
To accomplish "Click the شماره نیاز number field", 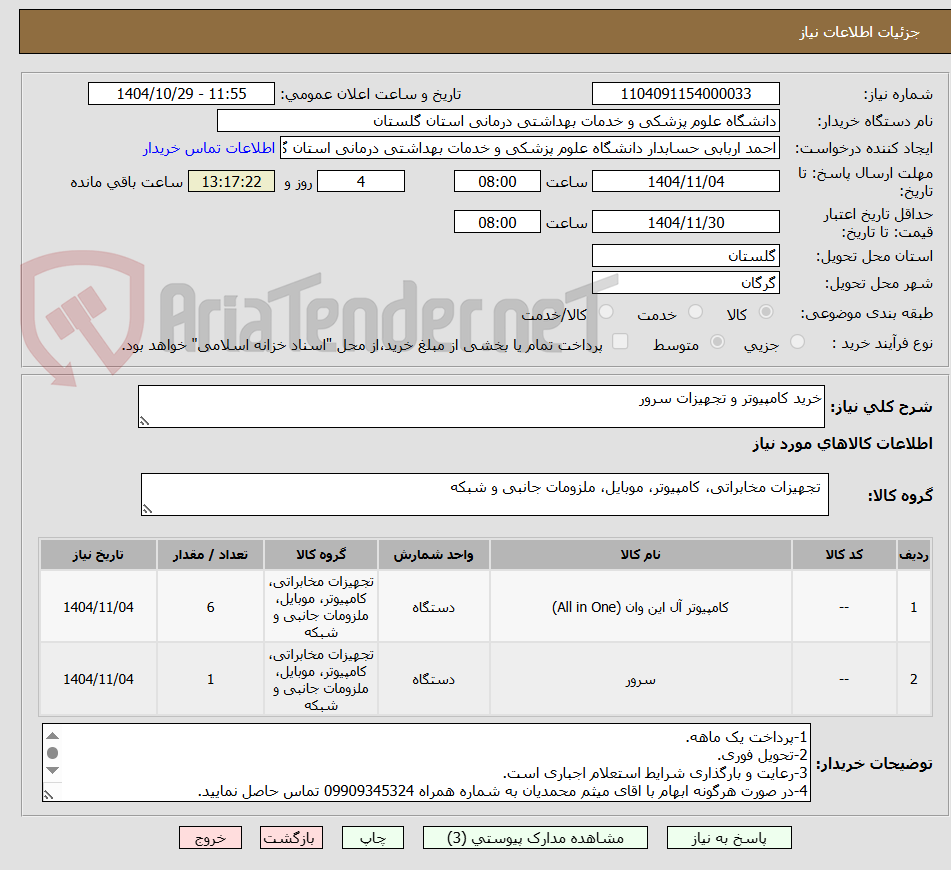I will [687, 93].
